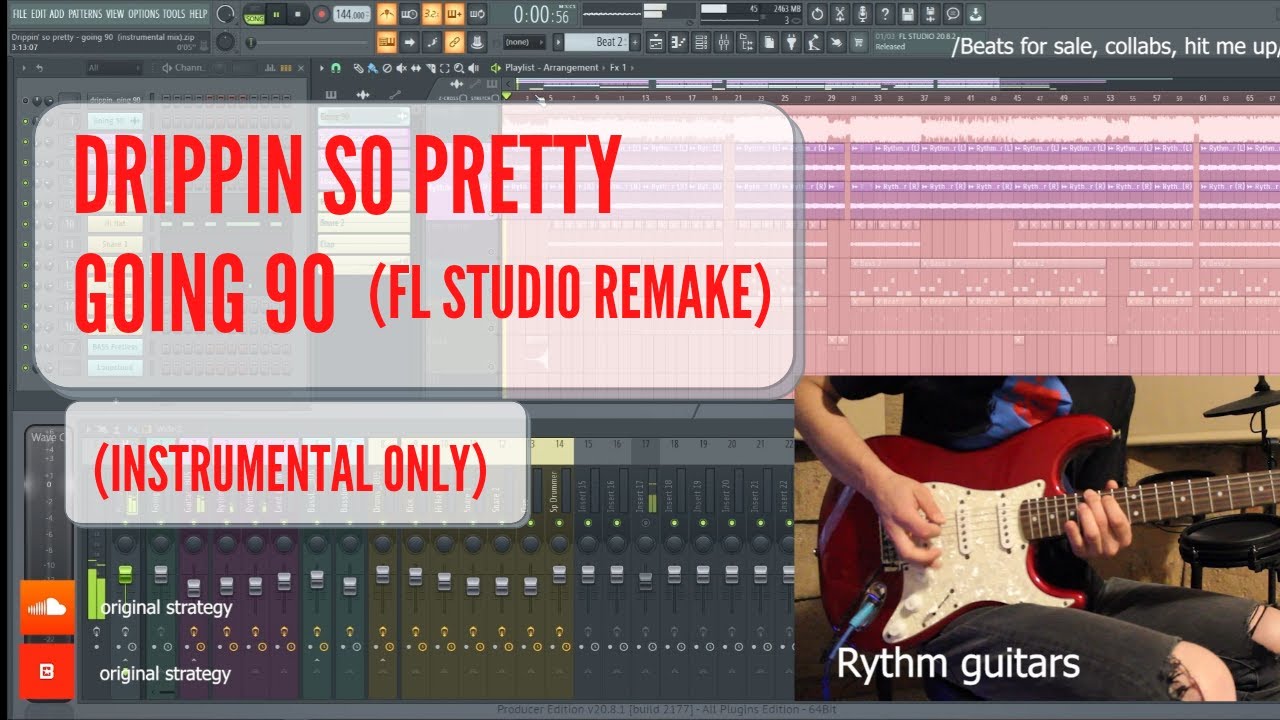Click the multilink to controllers icon
This screenshot has width=1280, height=720.
(477, 42)
